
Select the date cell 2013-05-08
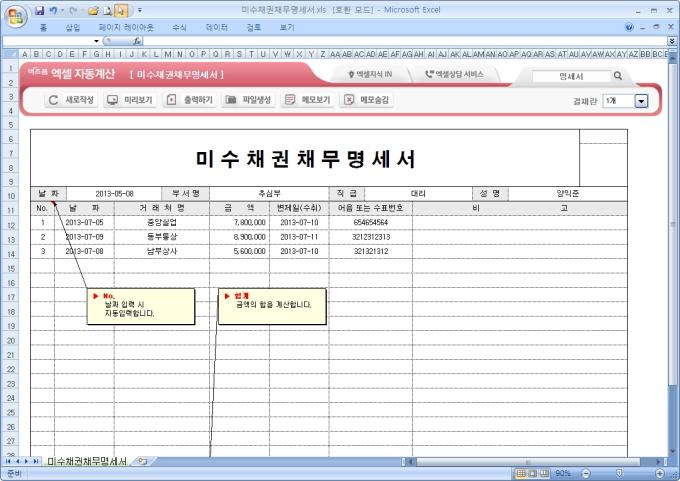click(x=114, y=193)
